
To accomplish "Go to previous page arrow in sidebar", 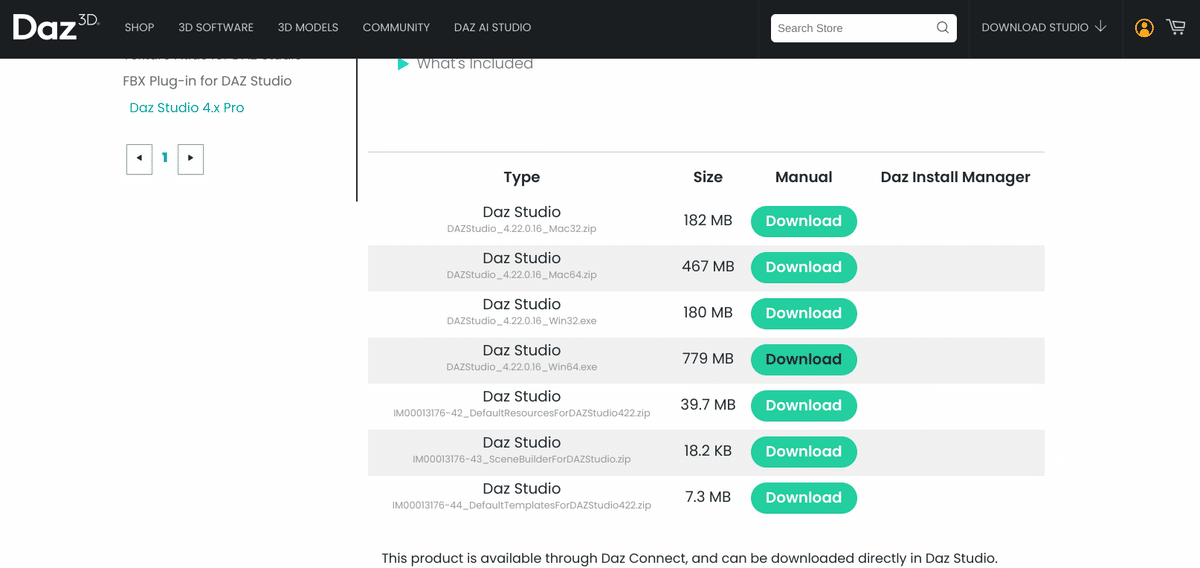I will (139, 158).
